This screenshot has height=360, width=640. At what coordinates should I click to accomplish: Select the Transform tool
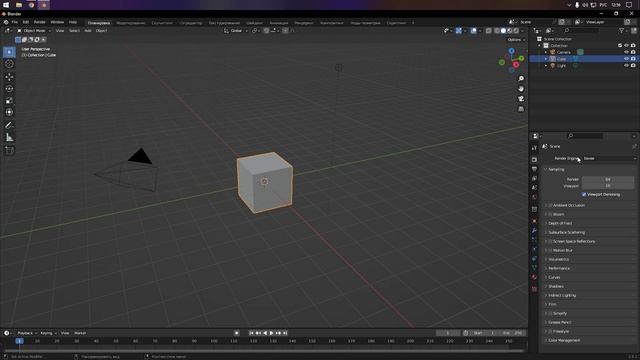(x=9, y=112)
